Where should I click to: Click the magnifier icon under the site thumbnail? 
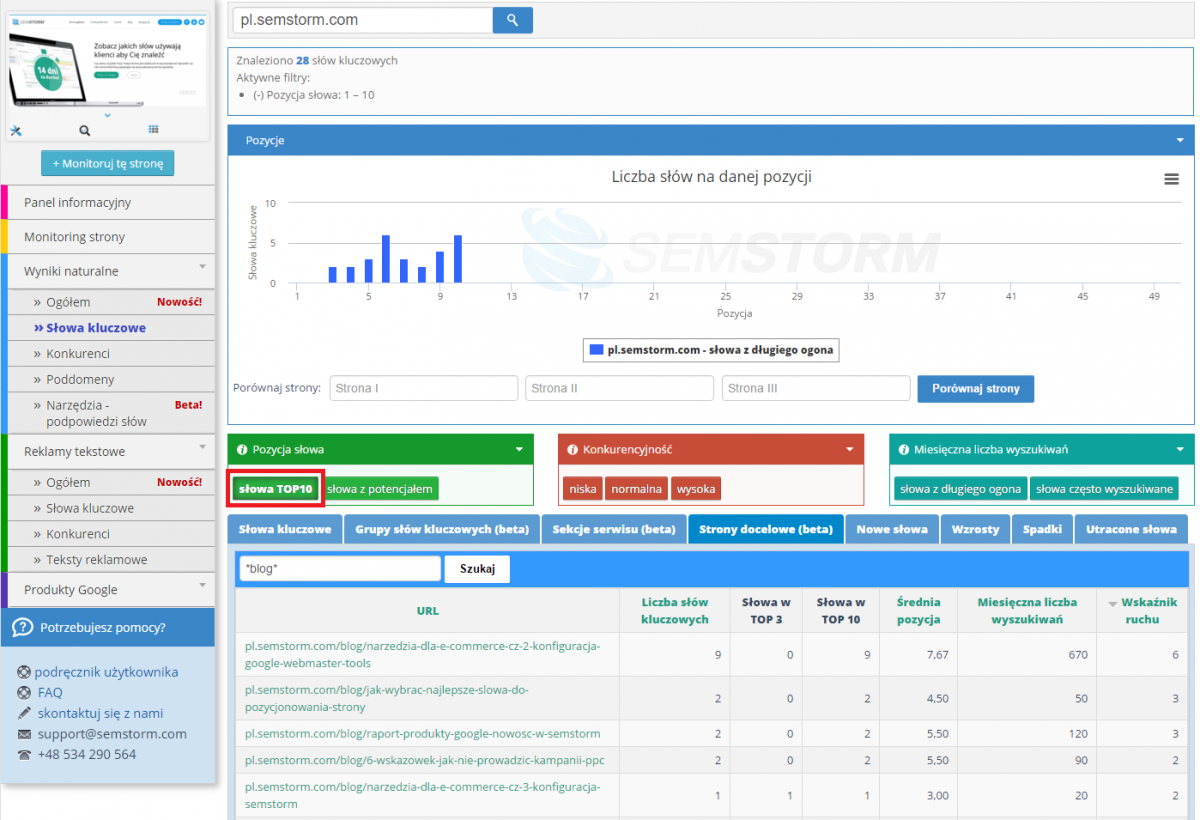(x=85, y=130)
